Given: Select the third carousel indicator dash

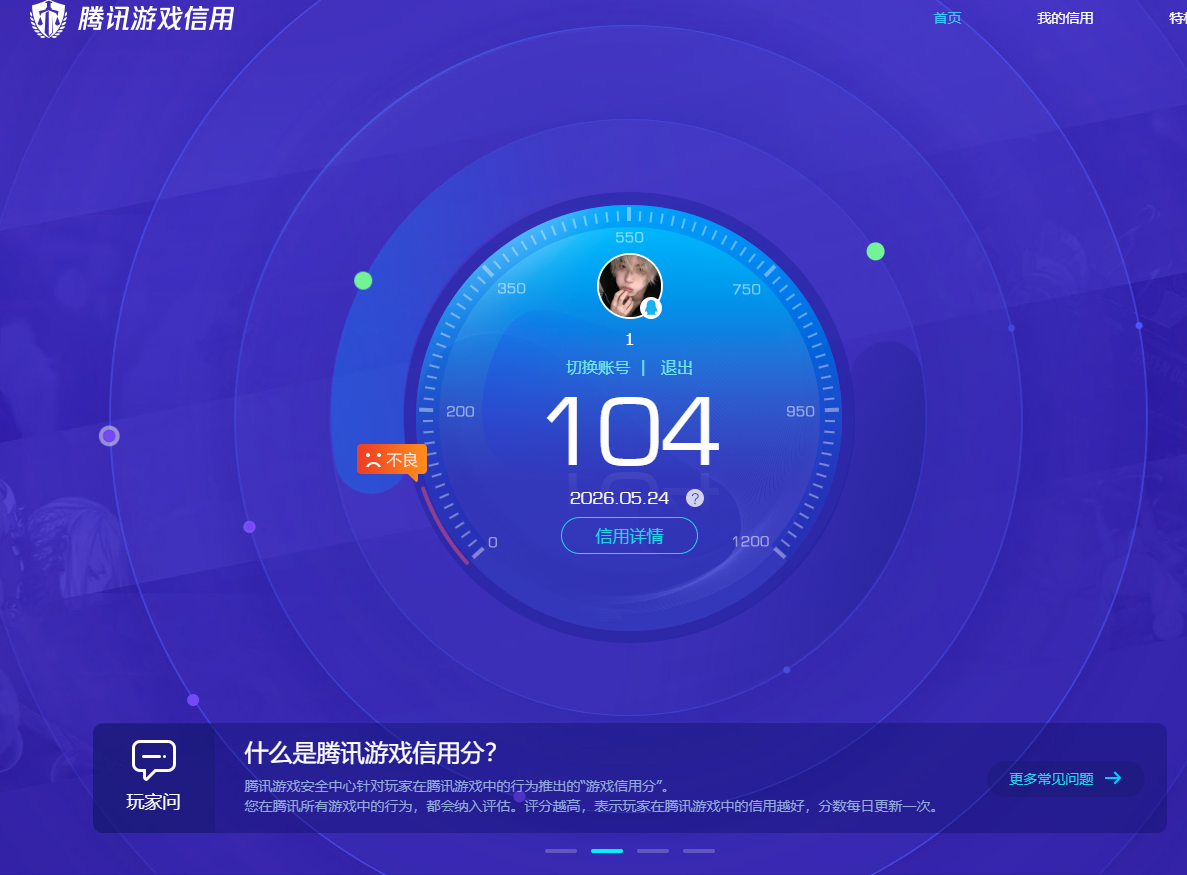Looking at the screenshot, I should tap(653, 851).
